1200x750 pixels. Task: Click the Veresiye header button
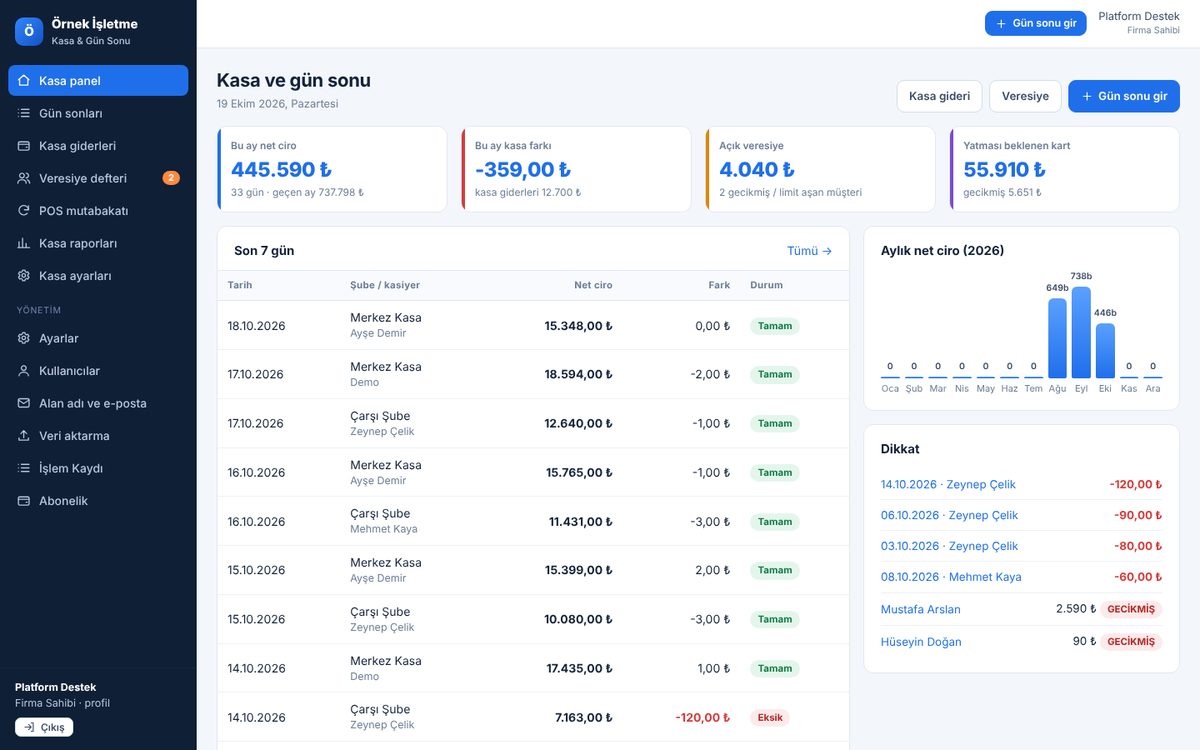click(x=1025, y=96)
